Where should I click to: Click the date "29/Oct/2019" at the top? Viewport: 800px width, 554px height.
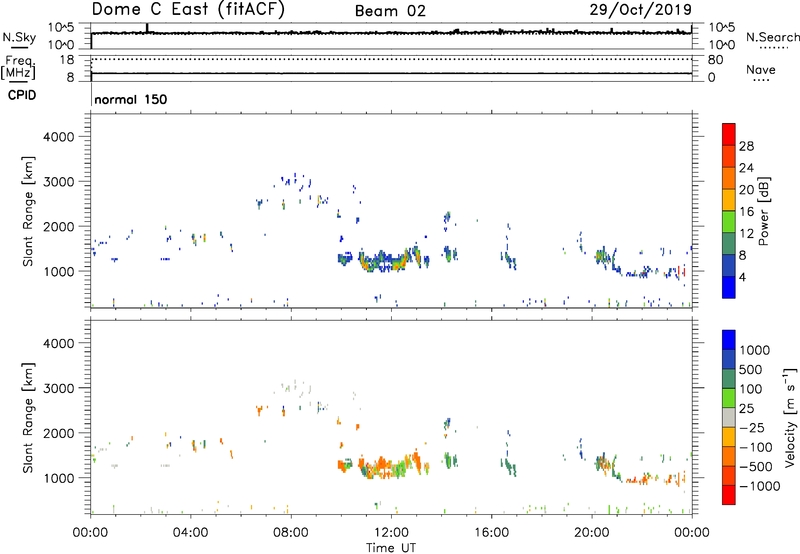tap(641, 10)
